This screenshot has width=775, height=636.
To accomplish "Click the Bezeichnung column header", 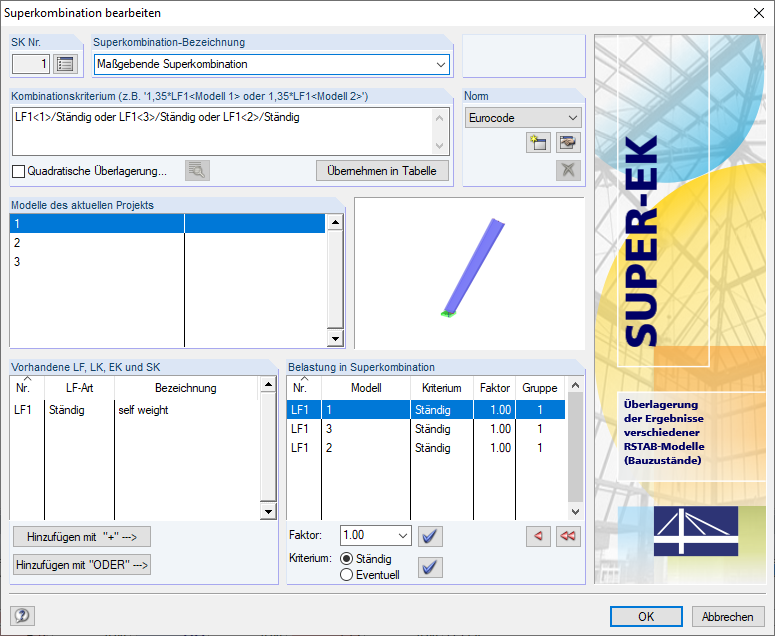I will 186,388.
